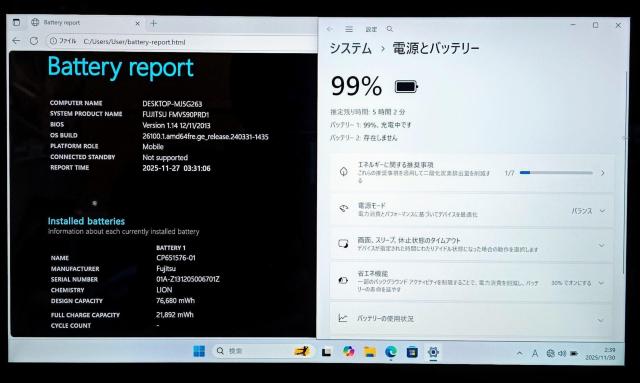640x383 pixels.
Task: Click the 省エネ機能 energy saver icon
Action: click(343, 280)
